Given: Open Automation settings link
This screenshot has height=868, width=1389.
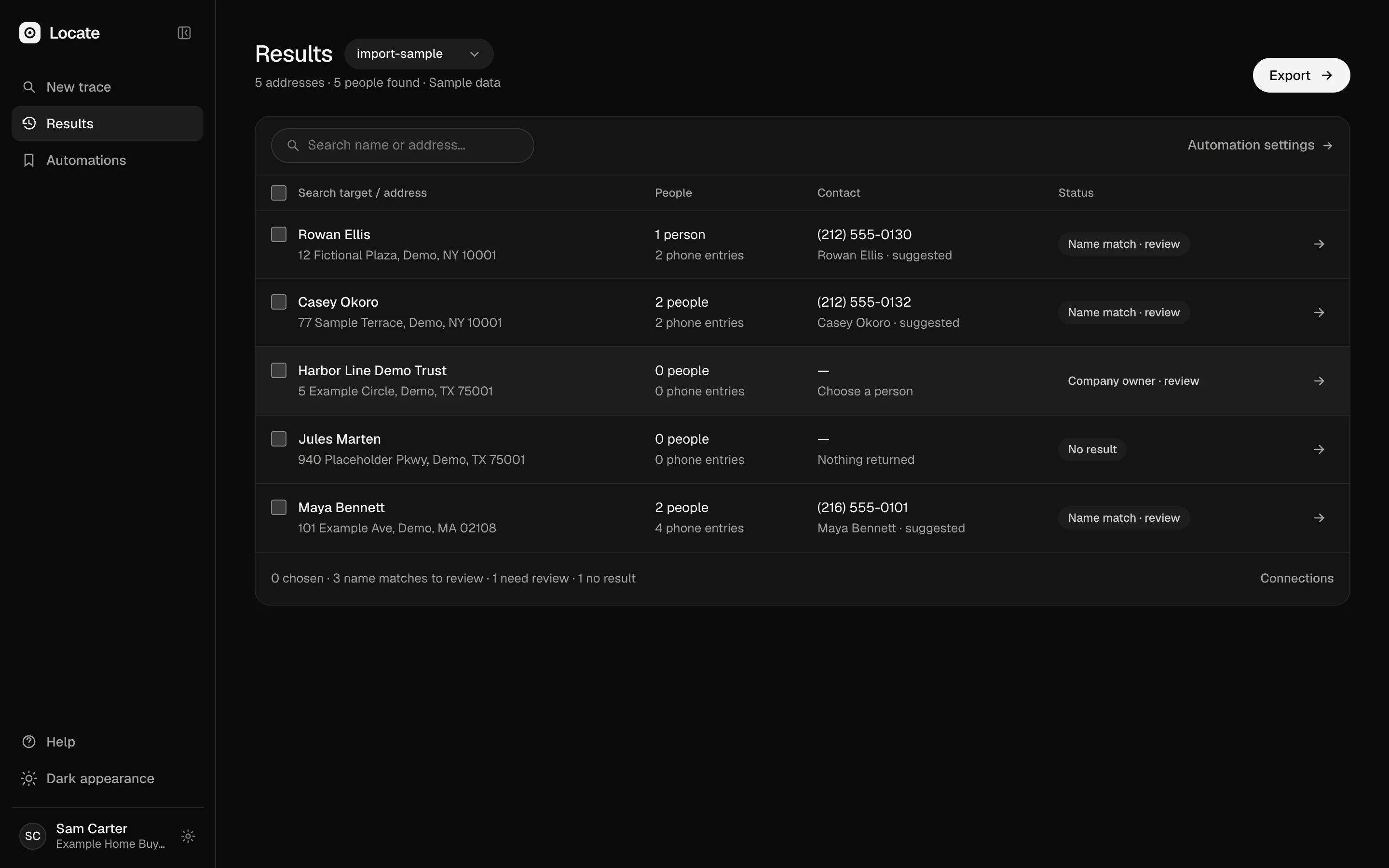Looking at the screenshot, I should (1260, 145).
